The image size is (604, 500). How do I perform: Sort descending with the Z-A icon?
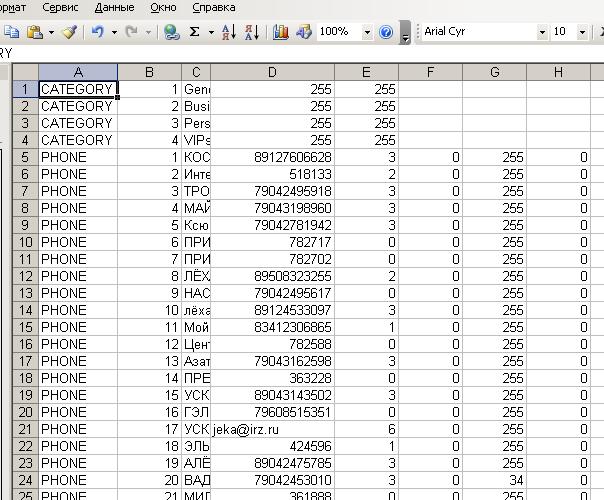point(251,32)
